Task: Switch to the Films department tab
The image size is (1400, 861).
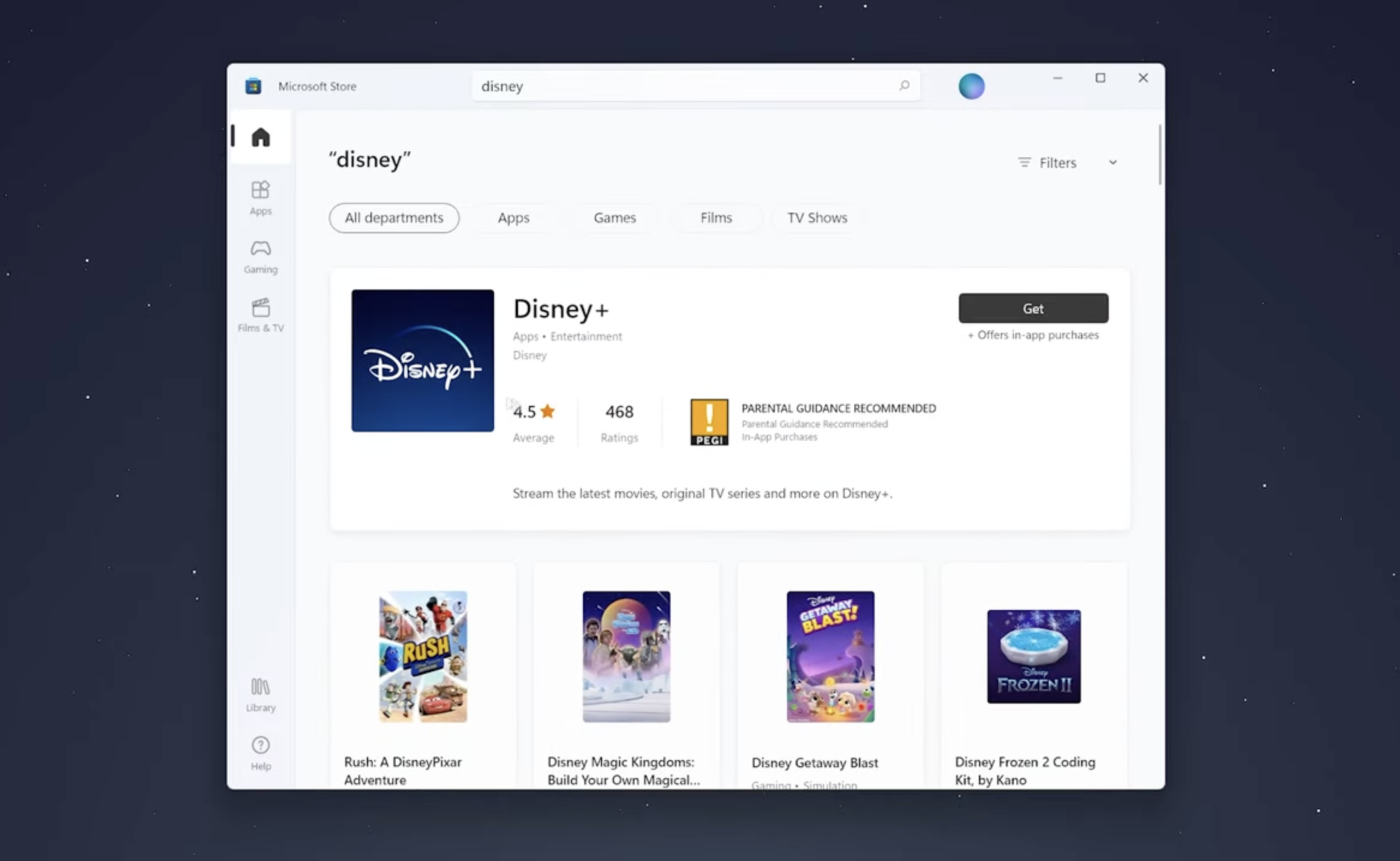Action: [716, 218]
